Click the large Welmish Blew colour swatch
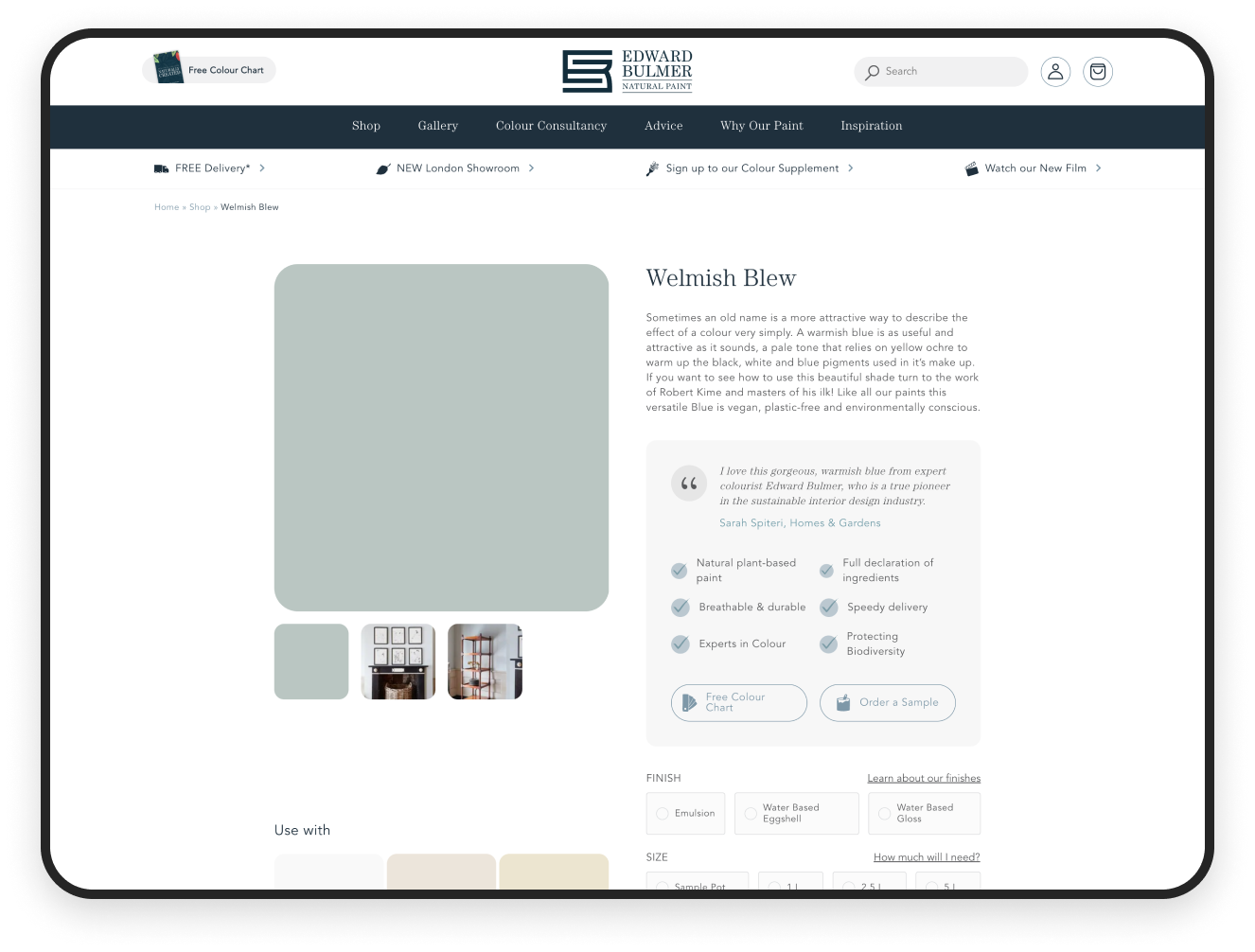Image resolution: width=1255 pixels, height=952 pixels. pyautogui.click(x=441, y=437)
